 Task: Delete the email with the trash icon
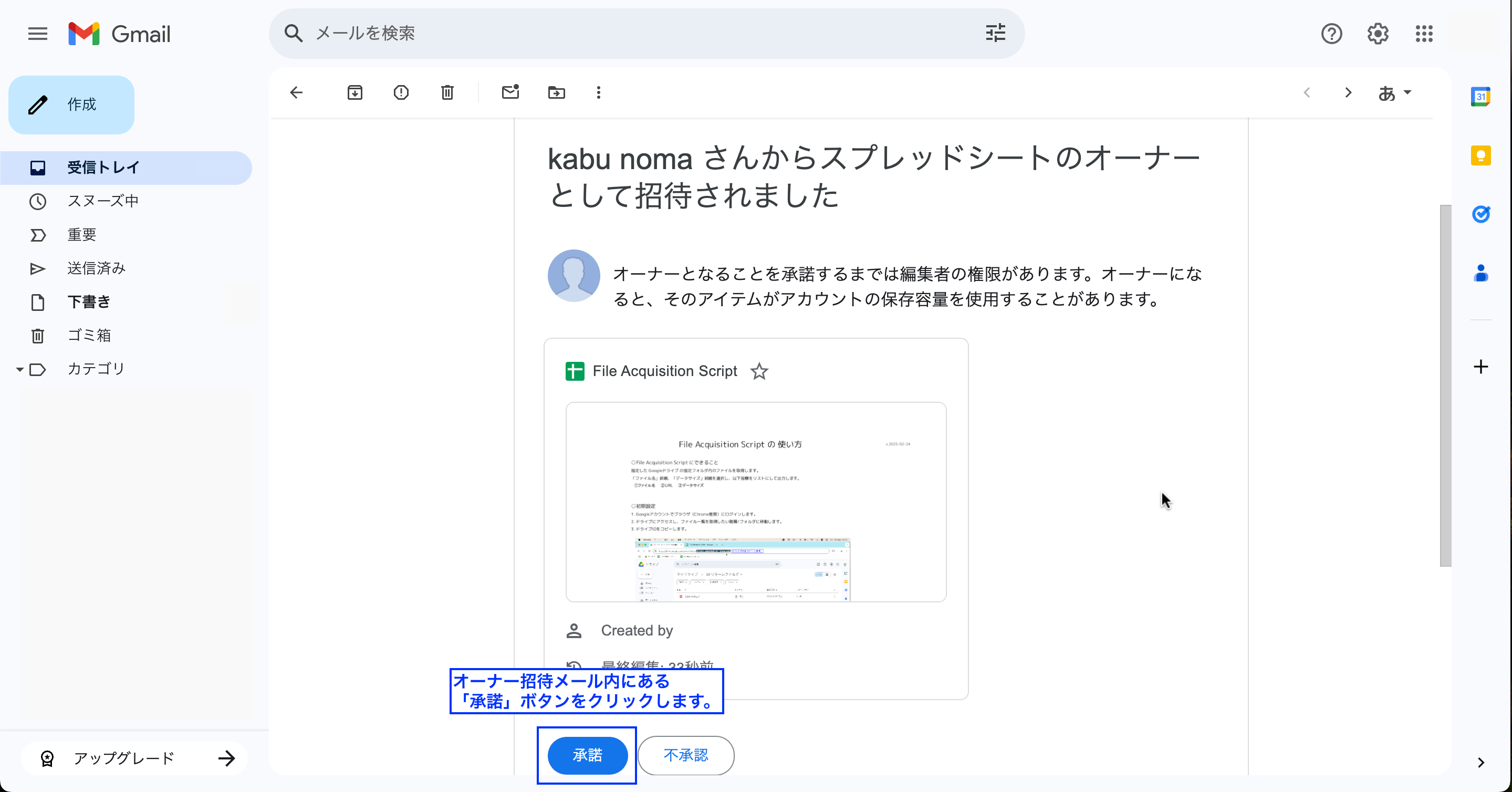[447, 92]
